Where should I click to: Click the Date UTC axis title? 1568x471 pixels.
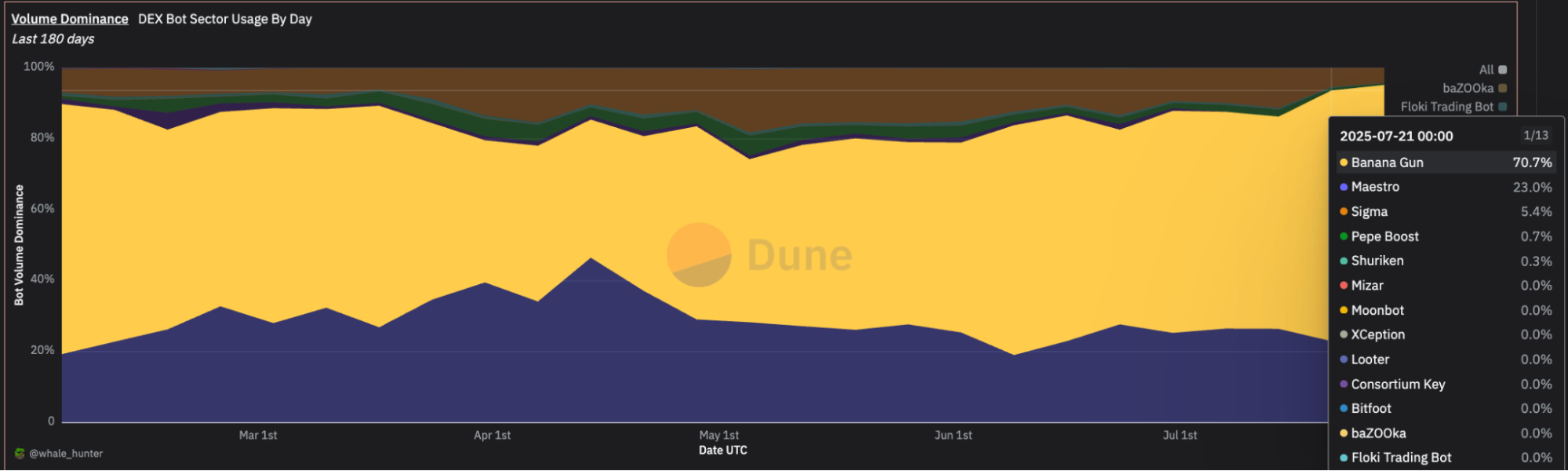[x=723, y=451]
